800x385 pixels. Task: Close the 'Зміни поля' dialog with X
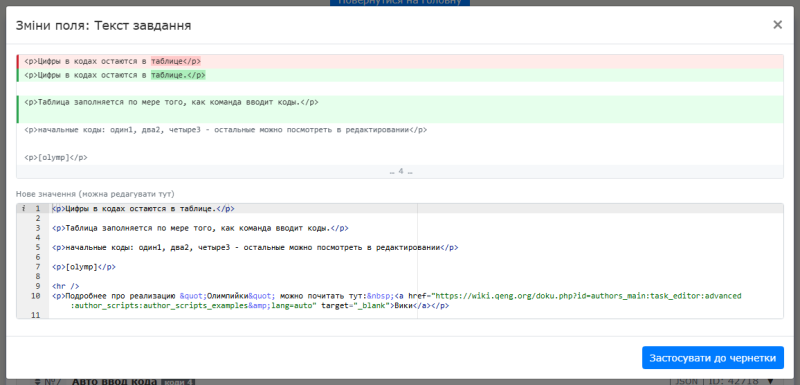(777, 24)
